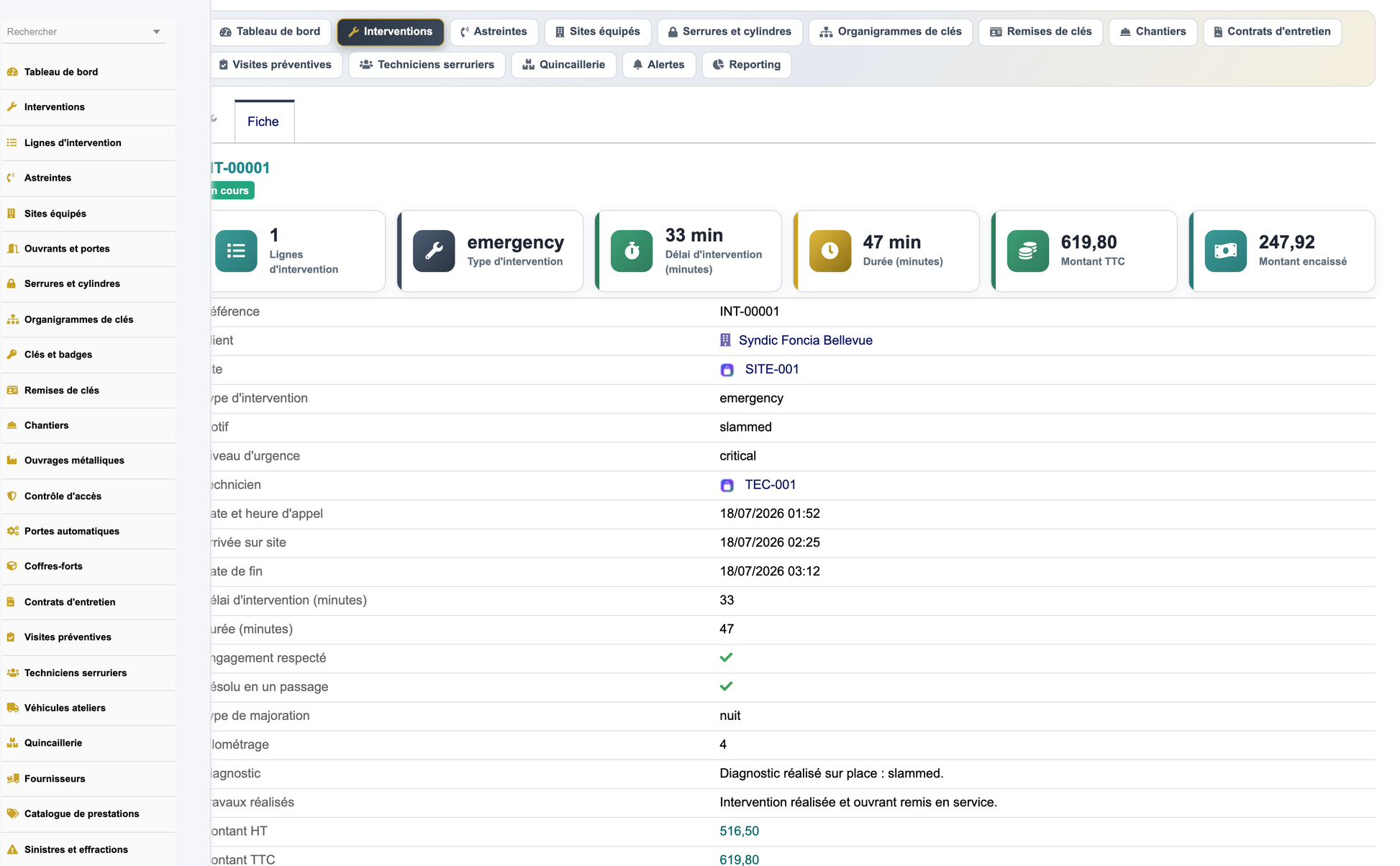Click the green check for Engagement respecté
Viewport: 1400px width, 866px height.
coord(726,657)
